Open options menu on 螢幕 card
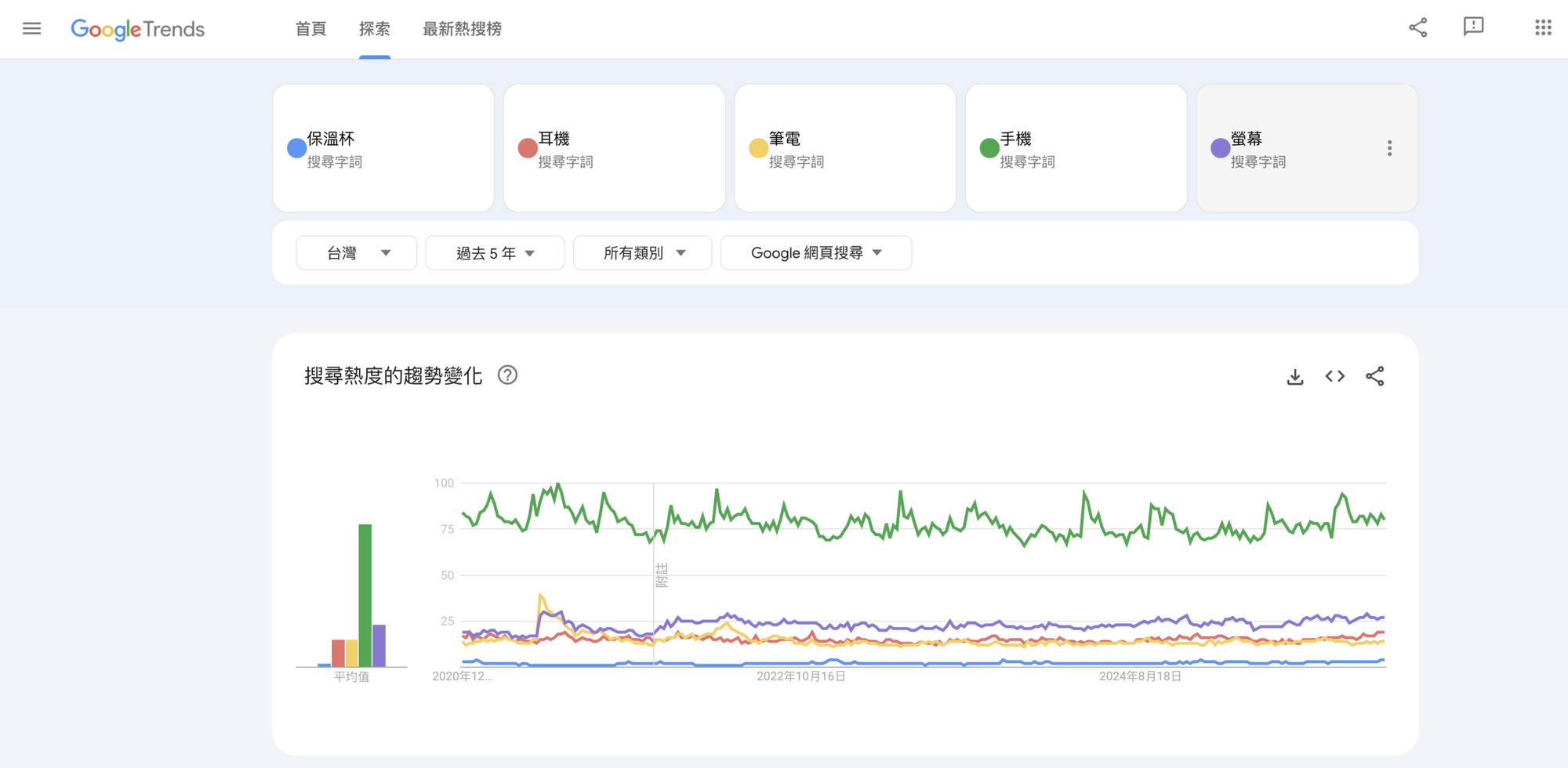 tap(1390, 147)
